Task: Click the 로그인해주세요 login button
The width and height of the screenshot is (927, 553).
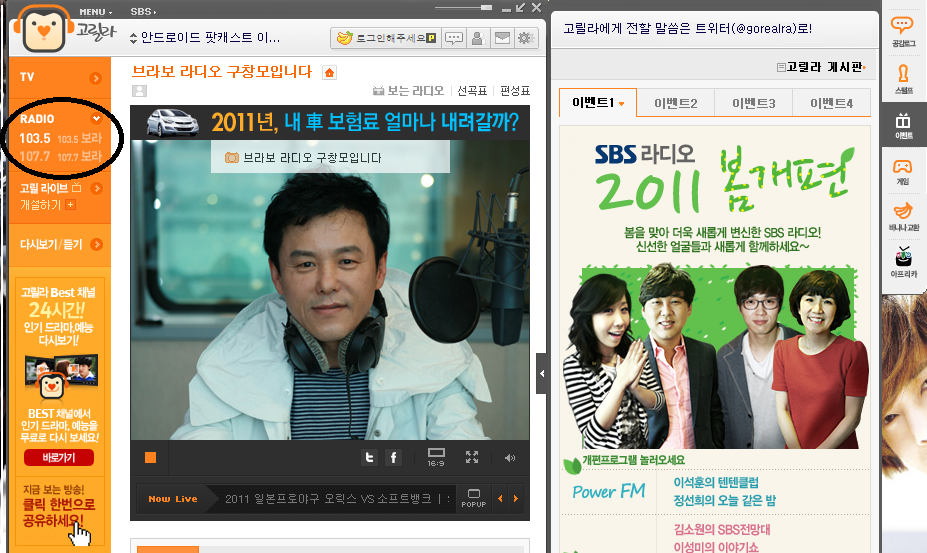Action: (386, 38)
